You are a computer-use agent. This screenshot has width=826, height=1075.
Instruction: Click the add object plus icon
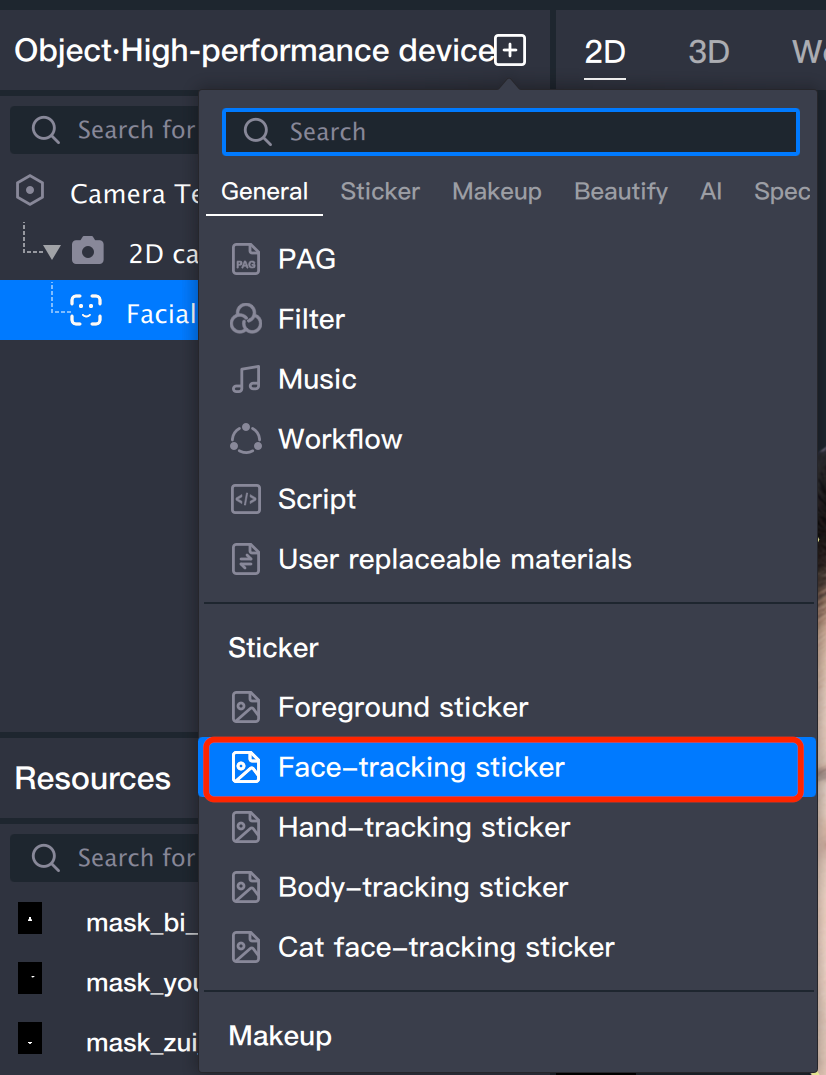click(510, 50)
